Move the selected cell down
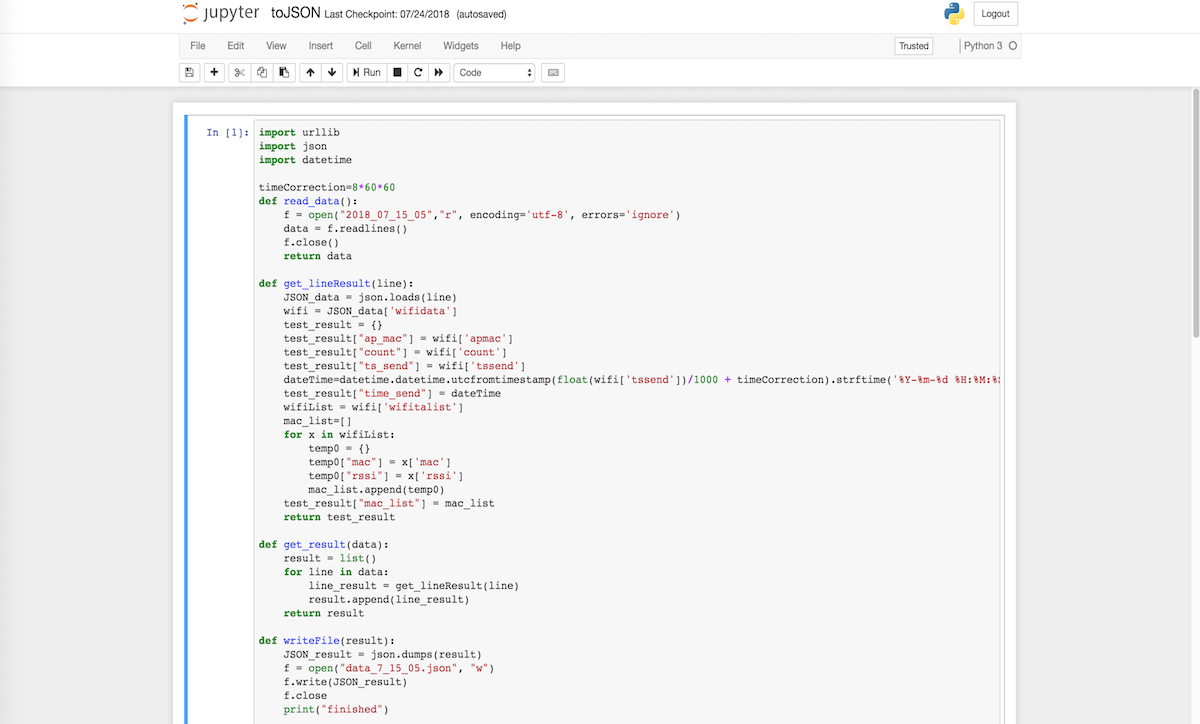Screen dimensions: 1200x724 (332, 73)
